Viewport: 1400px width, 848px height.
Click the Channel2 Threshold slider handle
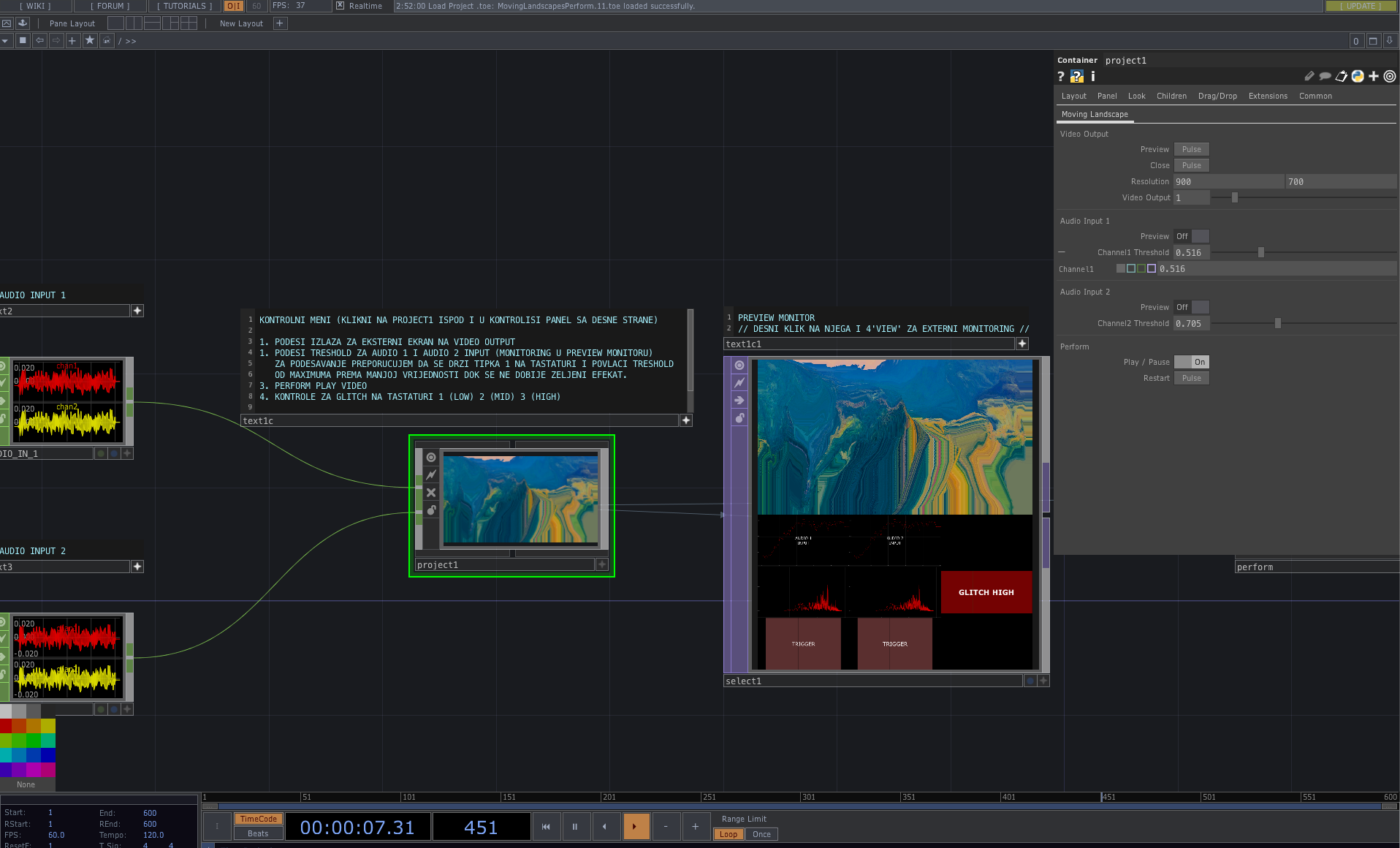click(1278, 323)
